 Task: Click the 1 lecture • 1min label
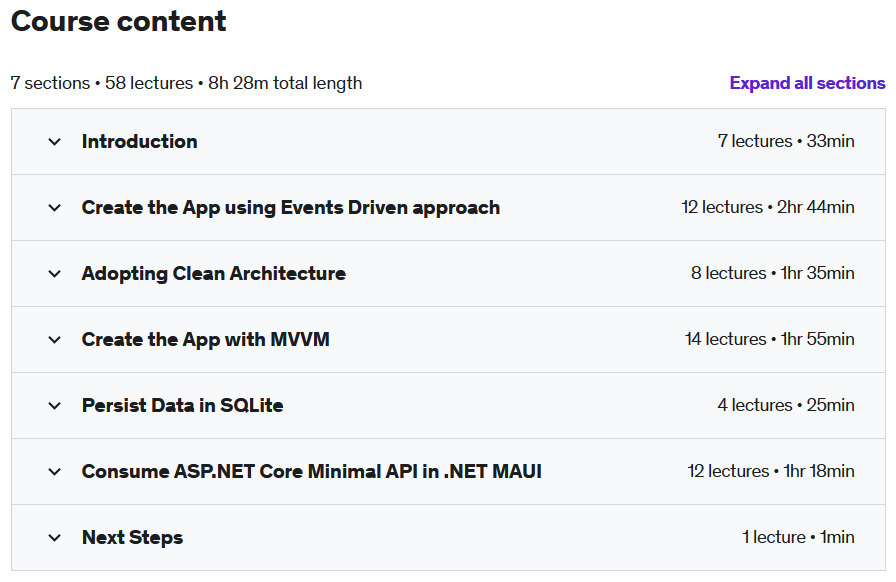[x=798, y=537]
